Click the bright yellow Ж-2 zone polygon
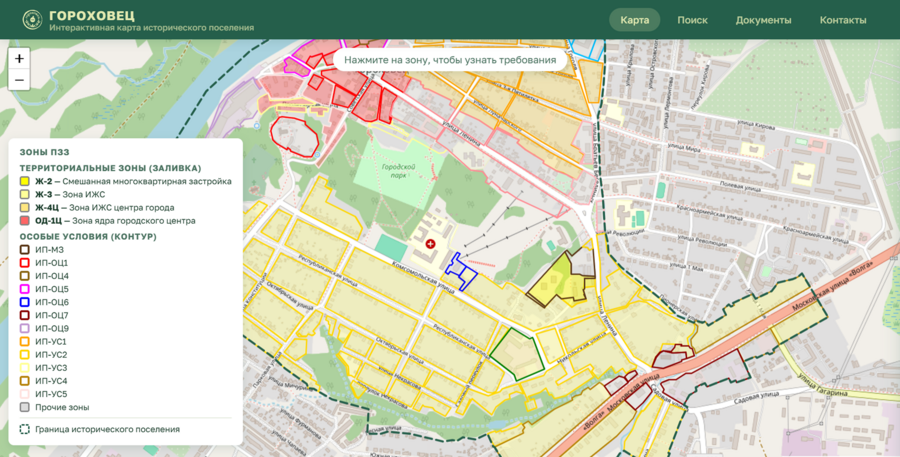Image resolution: width=900 pixels, height=457 pixels. [556, 281]
